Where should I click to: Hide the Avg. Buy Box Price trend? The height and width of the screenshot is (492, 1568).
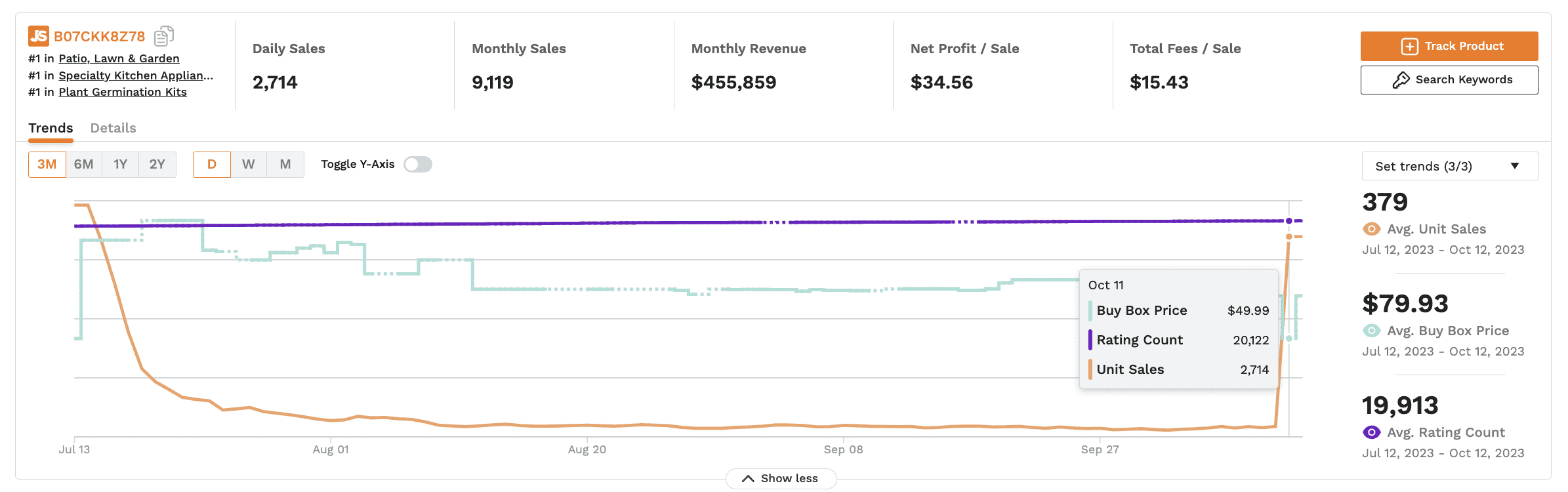1371,331
